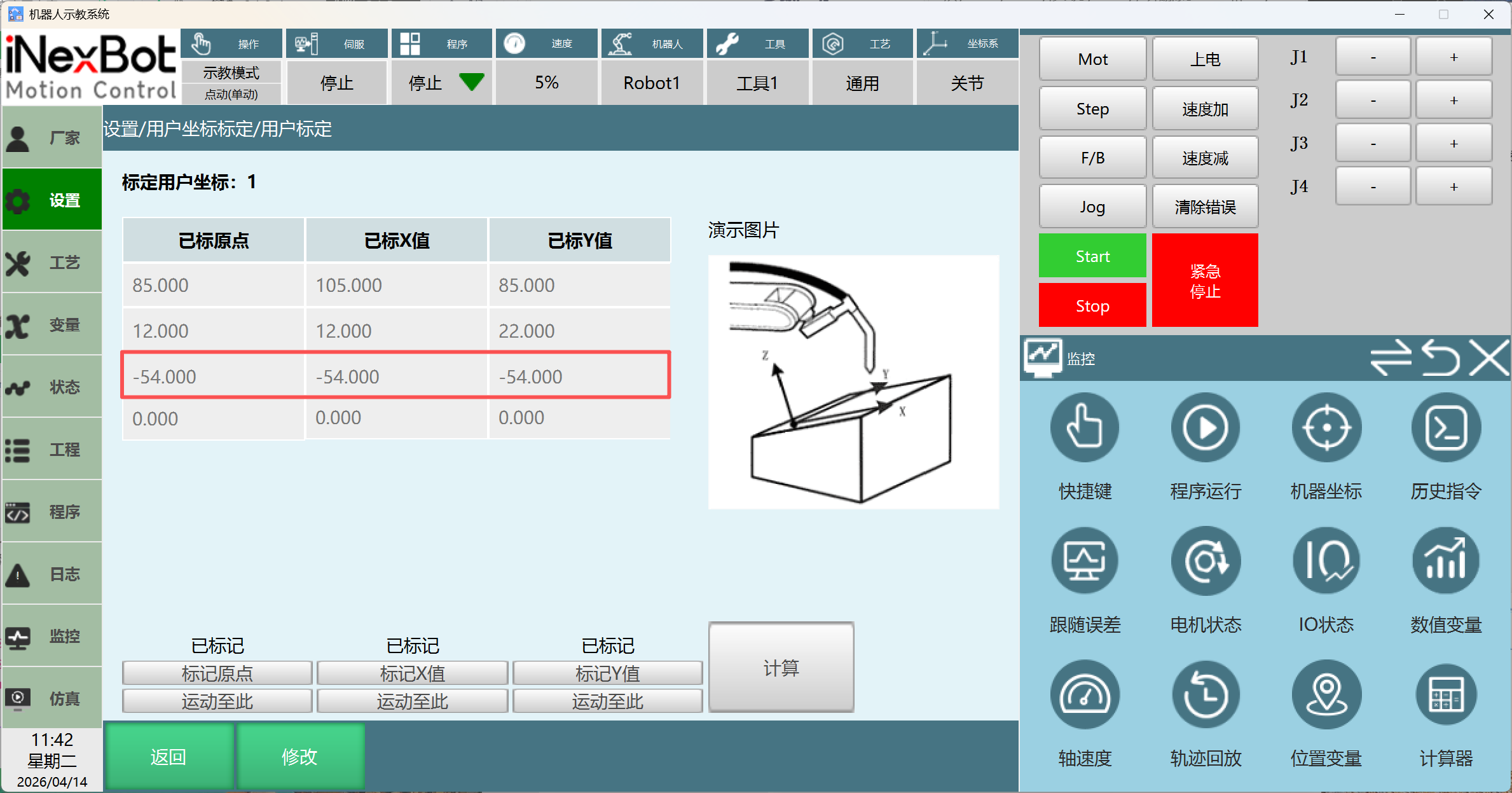Screen dimensions: 1512x793
Task: Toggle the Step mode button
Action: pos(1092,109)
